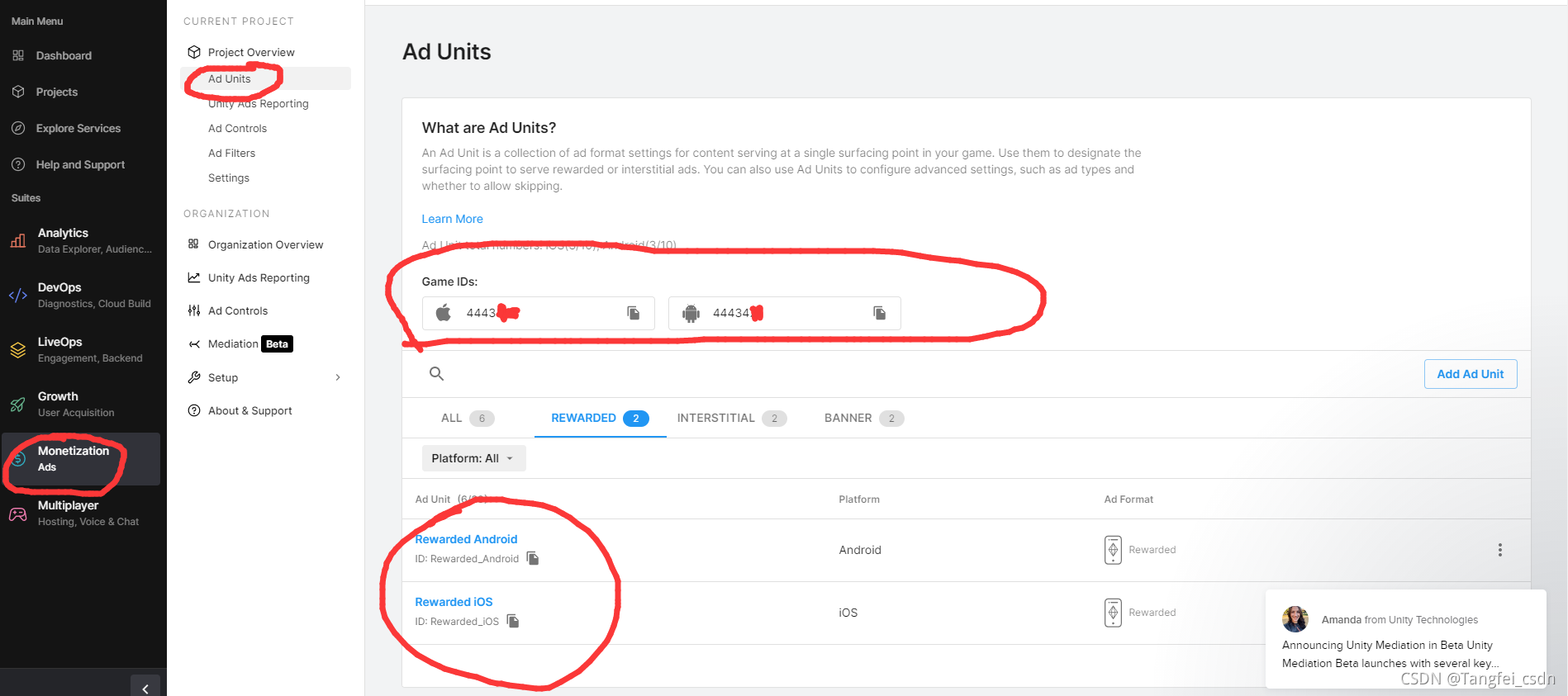Click the Platform column header
Screen dimensions: 1568x696
point(859,500)
